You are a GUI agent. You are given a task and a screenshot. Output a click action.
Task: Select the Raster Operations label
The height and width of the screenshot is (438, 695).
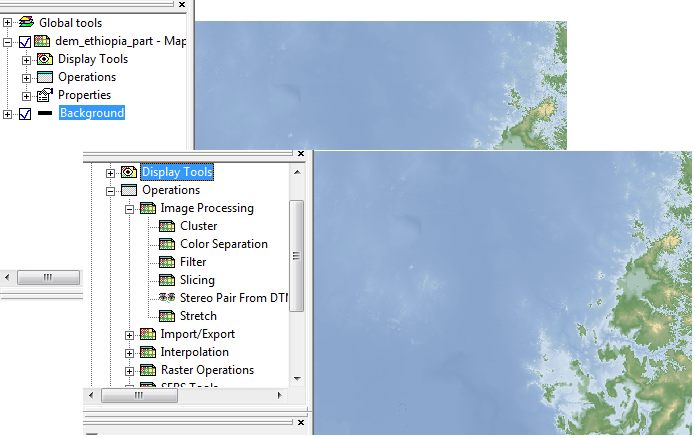[207, 370]
